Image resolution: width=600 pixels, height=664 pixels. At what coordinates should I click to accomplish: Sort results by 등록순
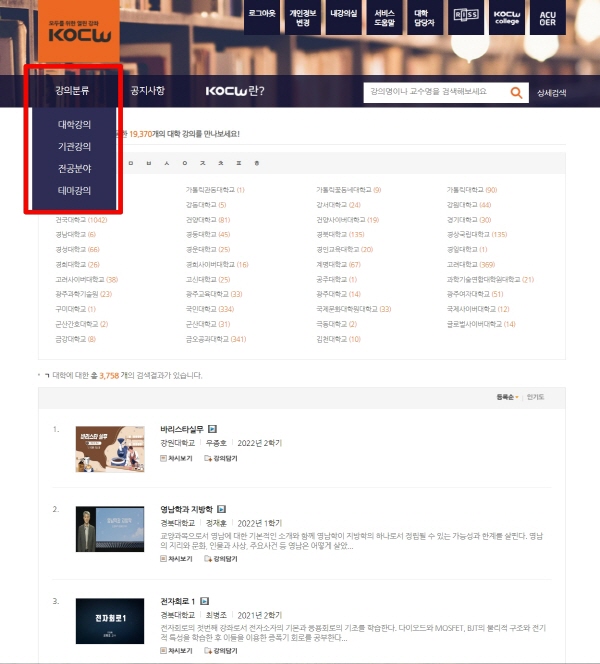click(x=506, y=397)
